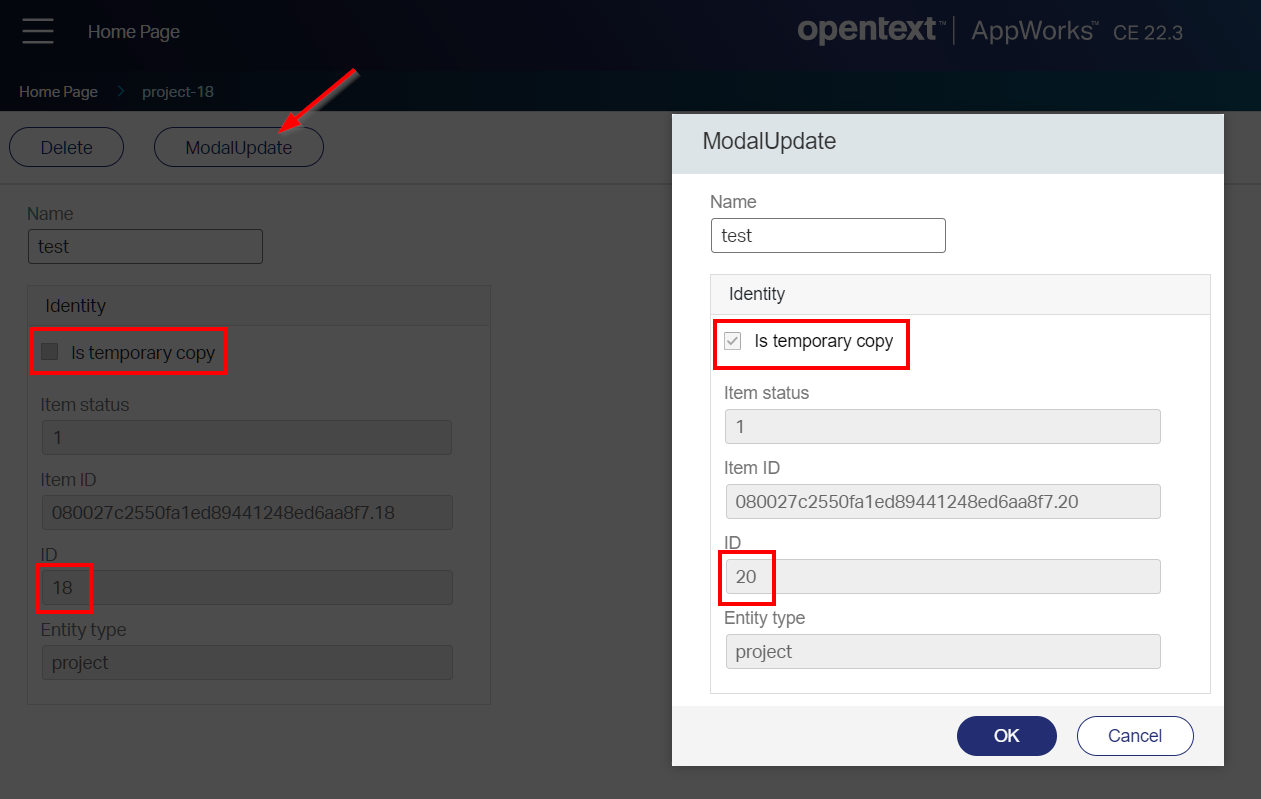
Task: Click the Item status field in dialog
Action: click(942, 426)
